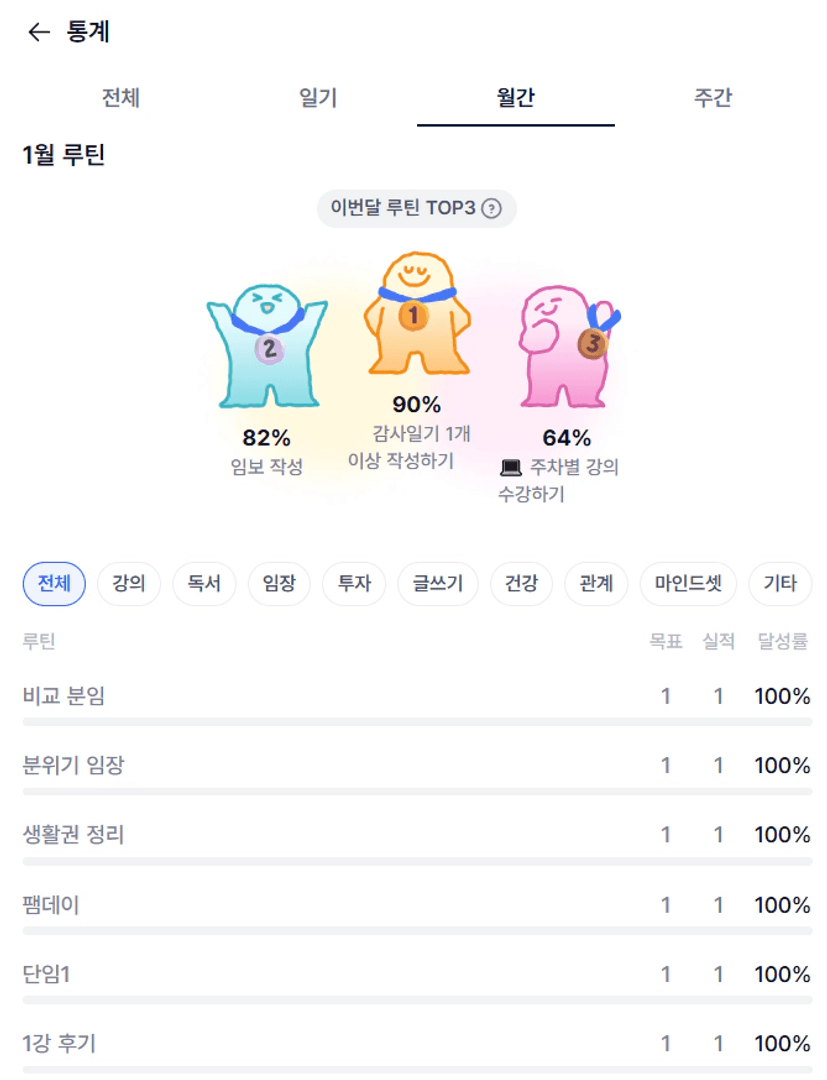Switch to the 일기 tab
This screenshot has width=827, height=1080.
click(x=318, y=98)
